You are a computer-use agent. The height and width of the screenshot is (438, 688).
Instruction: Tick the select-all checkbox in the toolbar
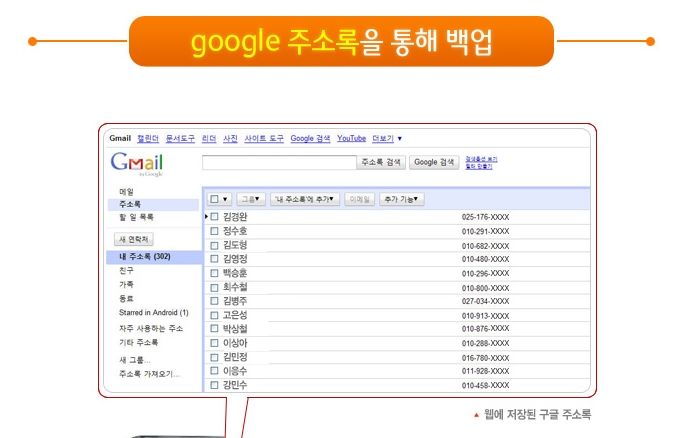coord(214,199)
